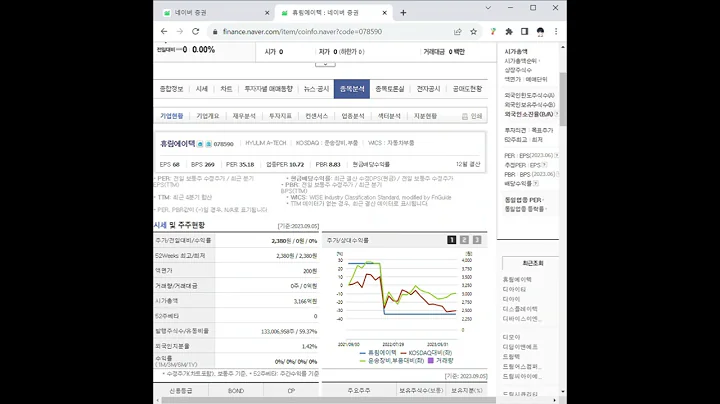This screenshot has height=404, width=720.
Task: Click the share page icon in address bar
Action: pyautogui.click(x=458, y=31)
